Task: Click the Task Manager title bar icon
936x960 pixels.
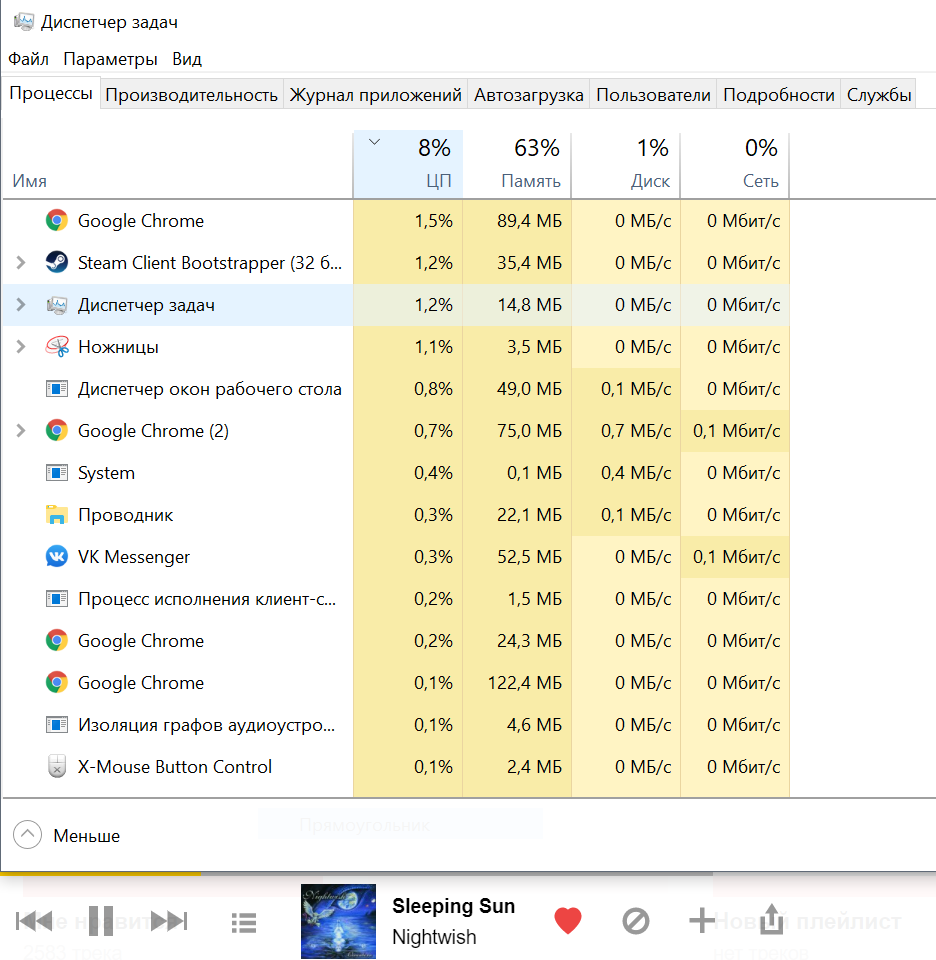Action: [23, 22]
